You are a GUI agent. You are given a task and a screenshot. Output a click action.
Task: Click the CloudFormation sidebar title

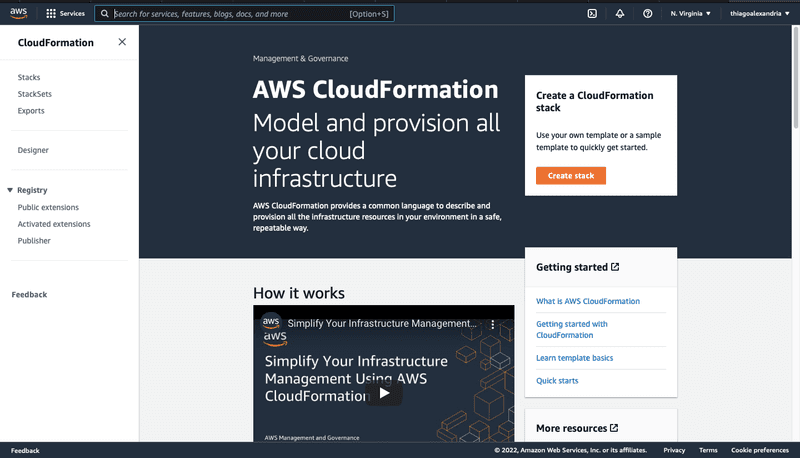[56, 43]
